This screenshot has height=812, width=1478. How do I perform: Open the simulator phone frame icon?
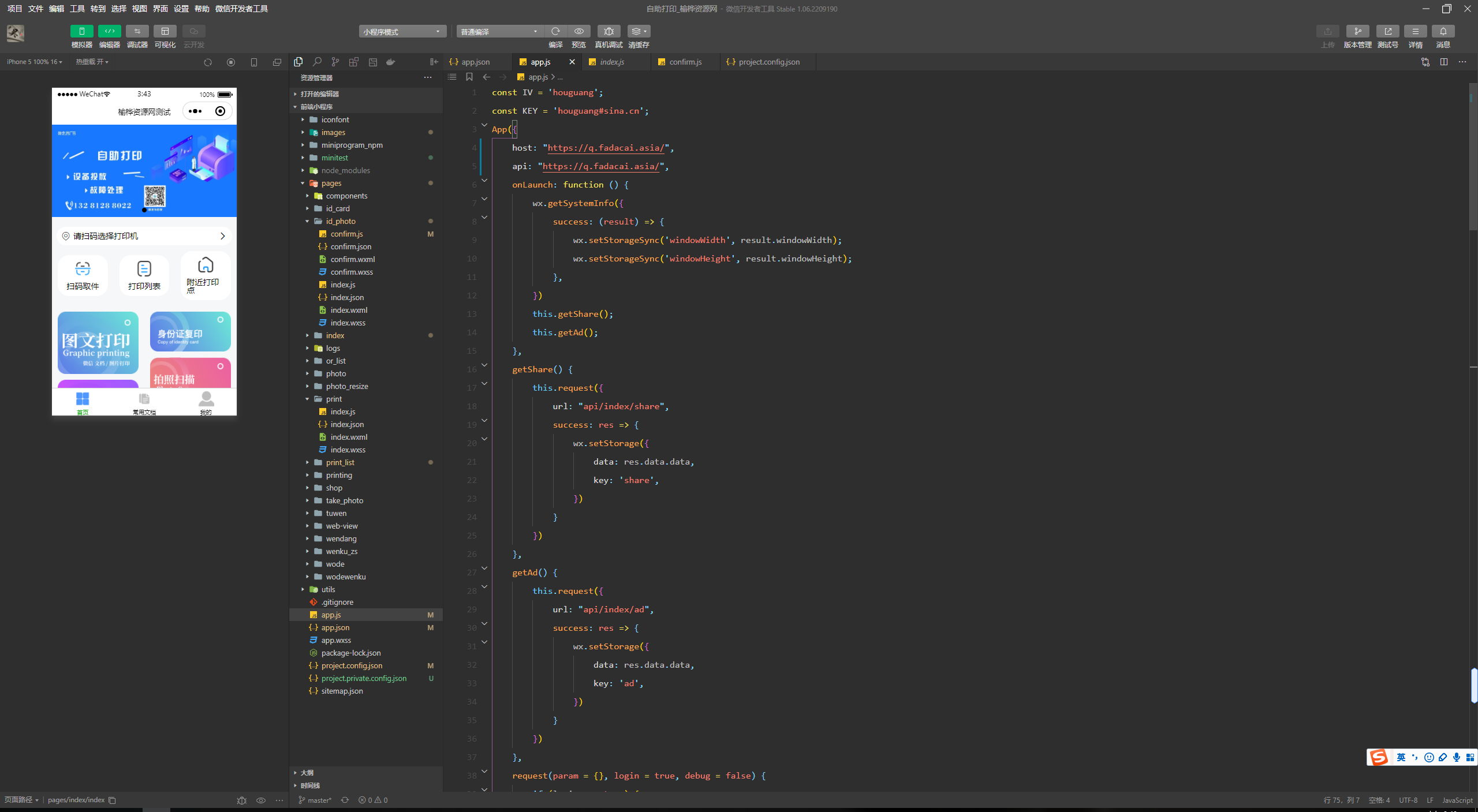pos(254,62)
